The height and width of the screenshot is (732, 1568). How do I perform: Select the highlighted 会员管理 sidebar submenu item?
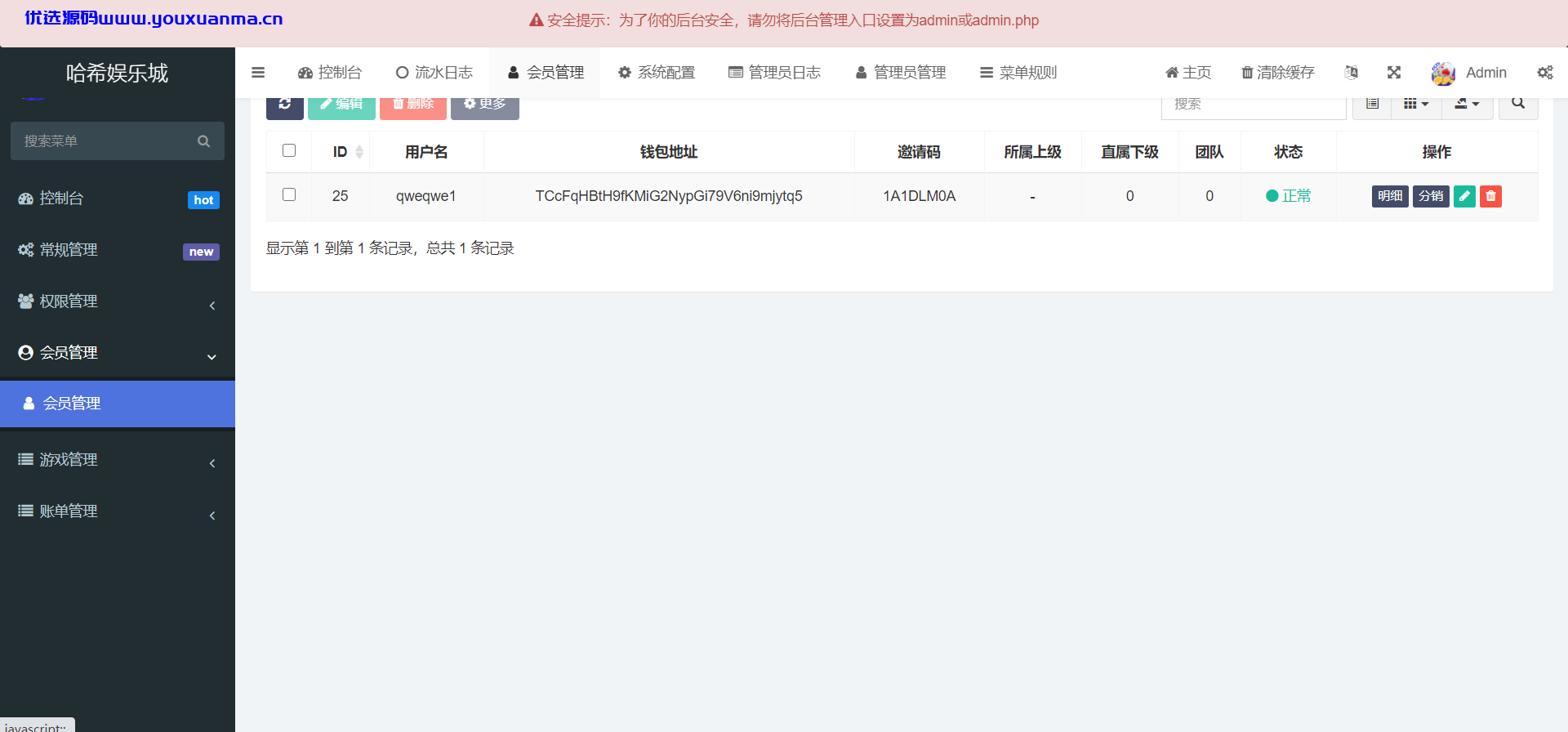coord(118,404)
